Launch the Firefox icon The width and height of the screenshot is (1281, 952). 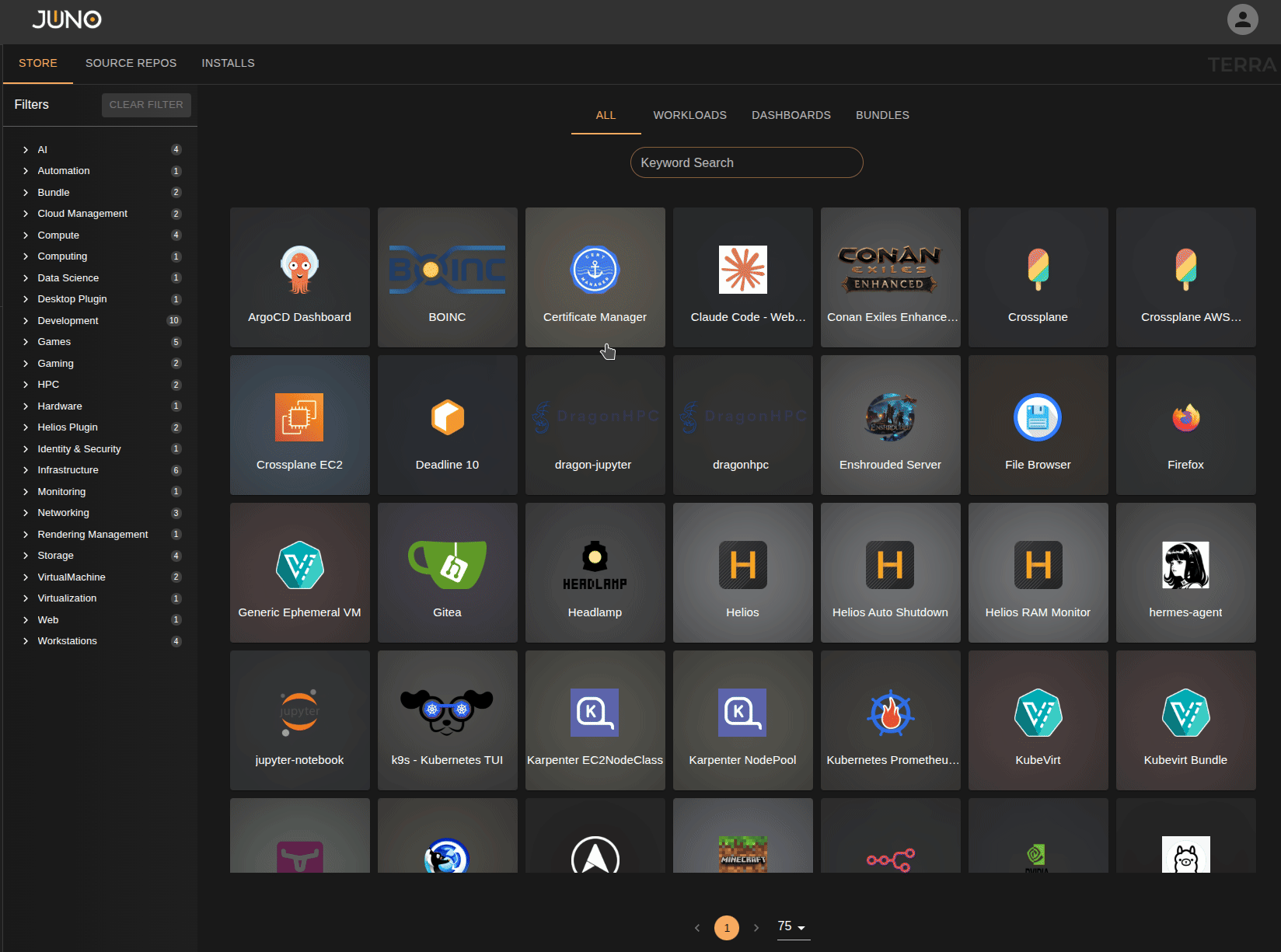point(1185,417)
